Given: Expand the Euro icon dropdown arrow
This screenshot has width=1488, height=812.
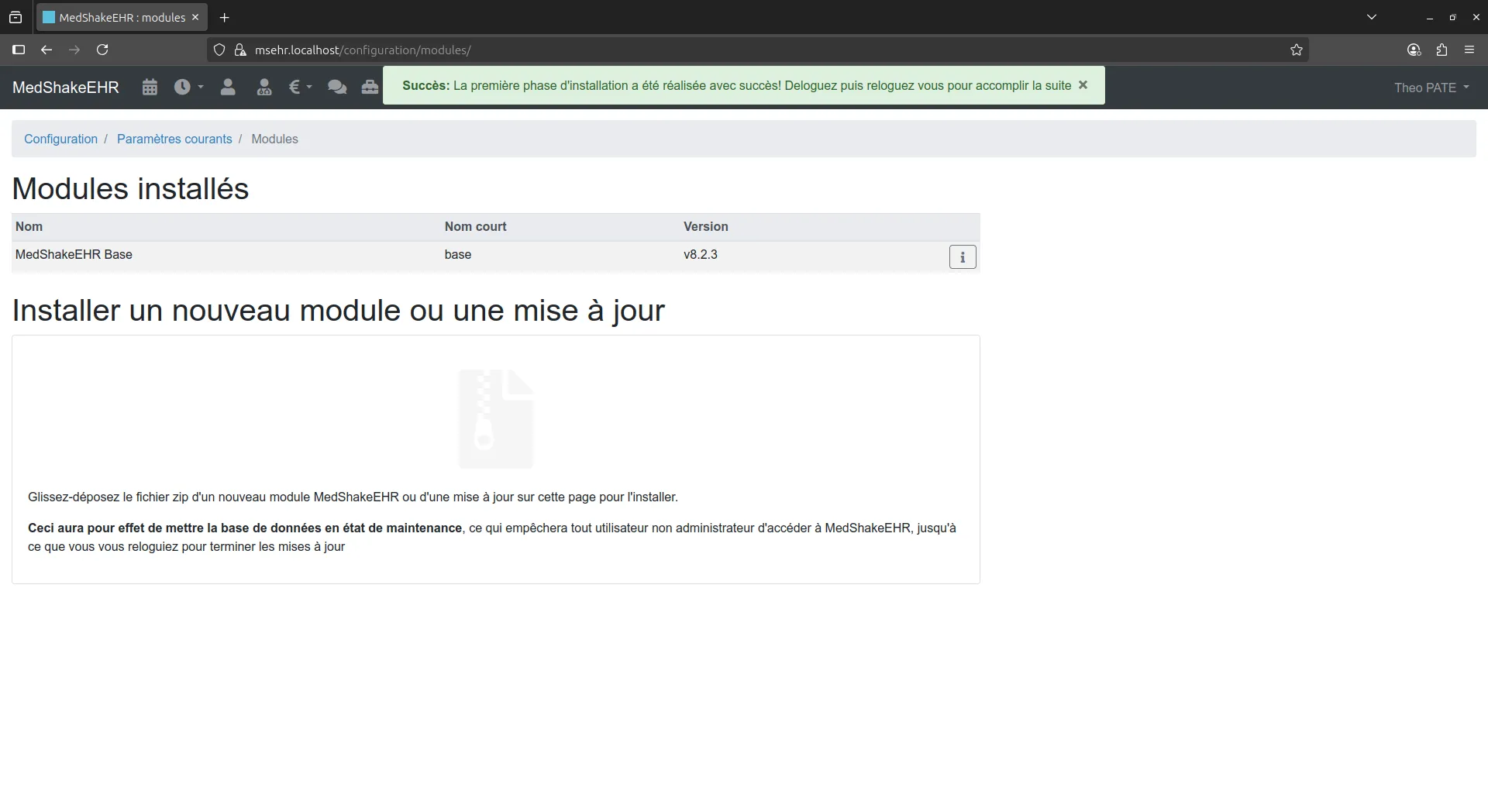Looking at the screenshot, I should pyautogui.click(x=308, y=87).
